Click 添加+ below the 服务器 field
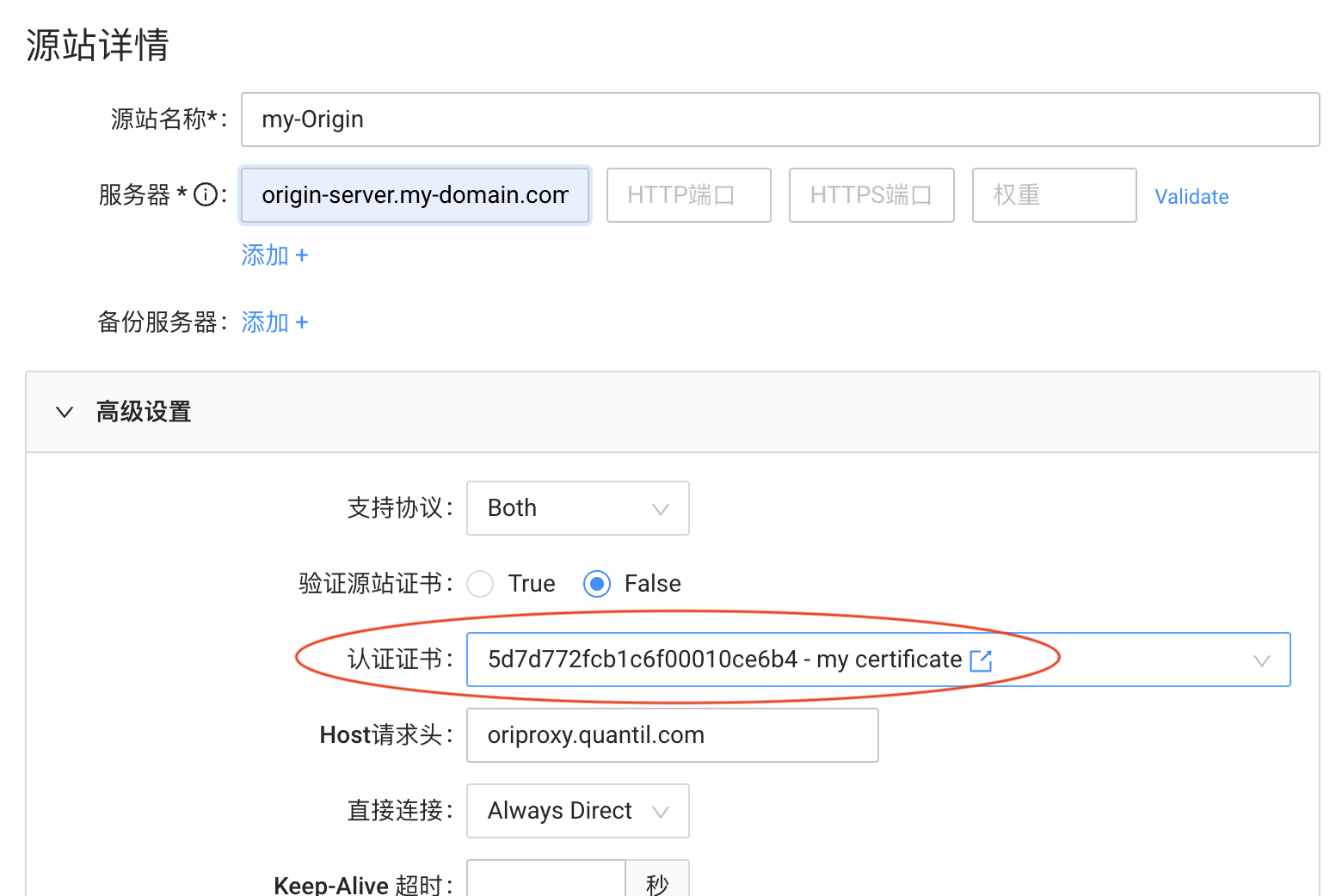Viewport: 1342px width, 896px height. tap(274, 255)
